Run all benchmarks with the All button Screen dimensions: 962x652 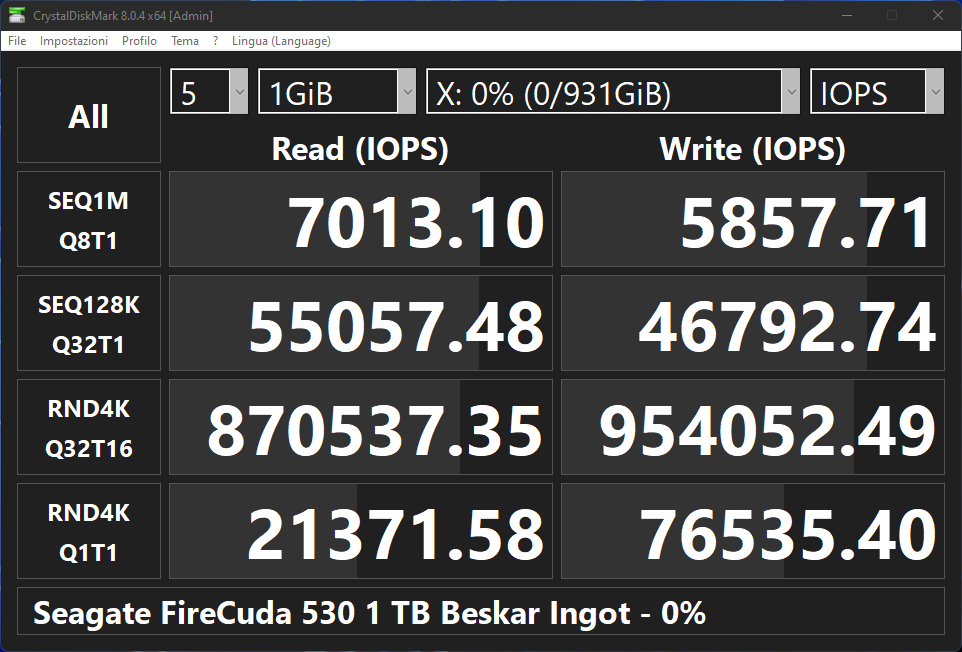88,115
